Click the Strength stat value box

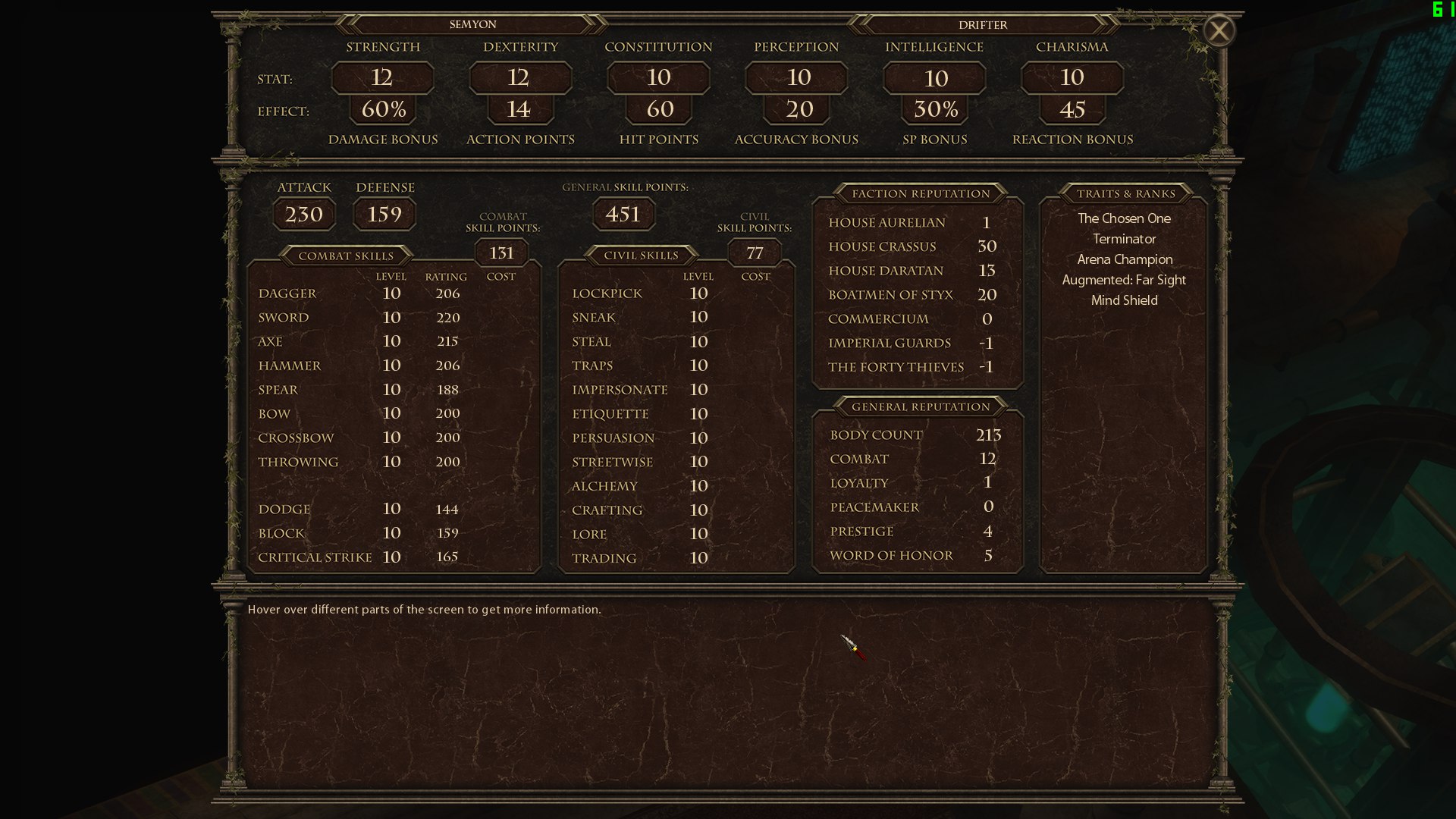[x=382, y=77]
